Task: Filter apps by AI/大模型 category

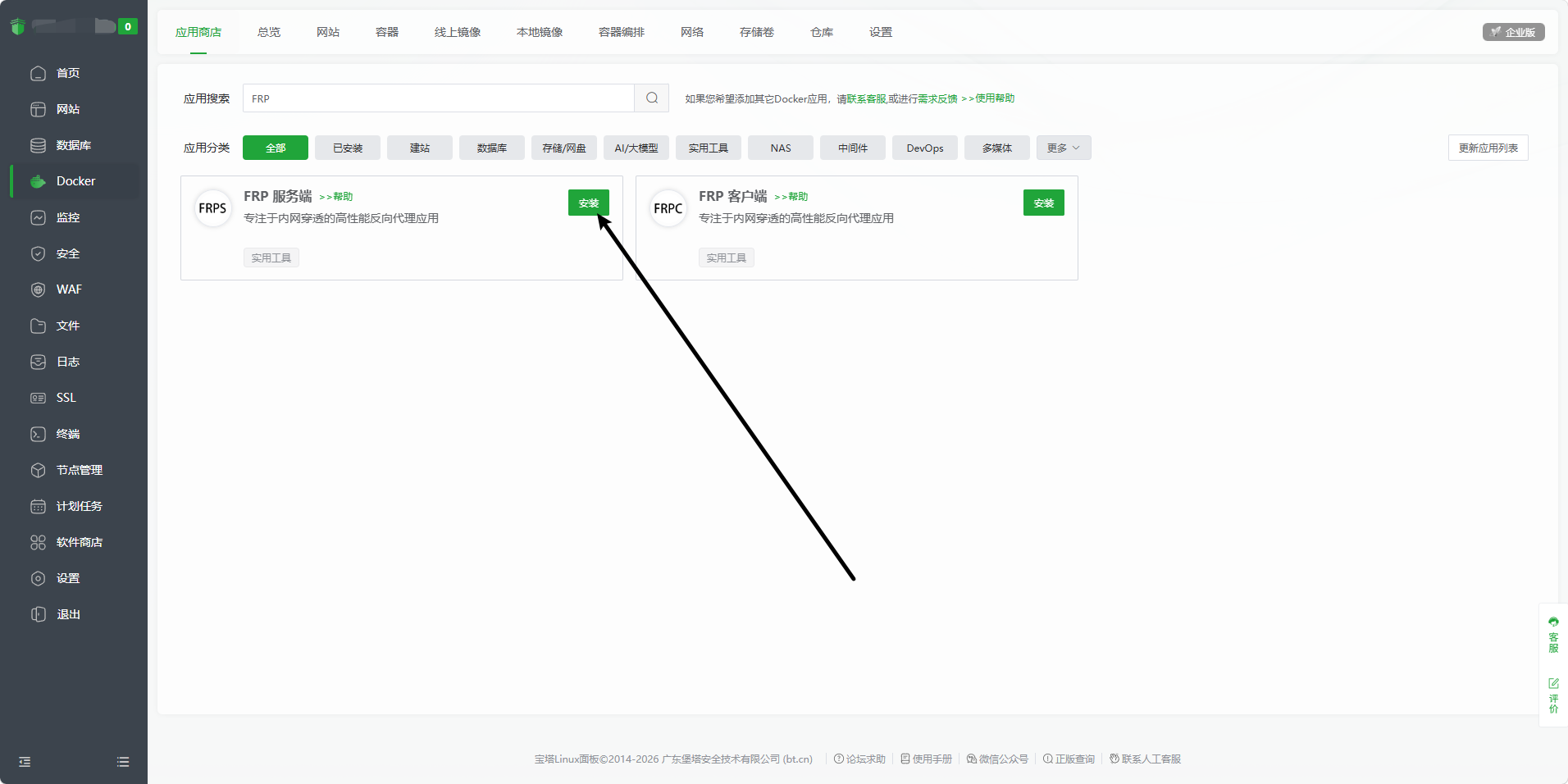Action: 636,148
